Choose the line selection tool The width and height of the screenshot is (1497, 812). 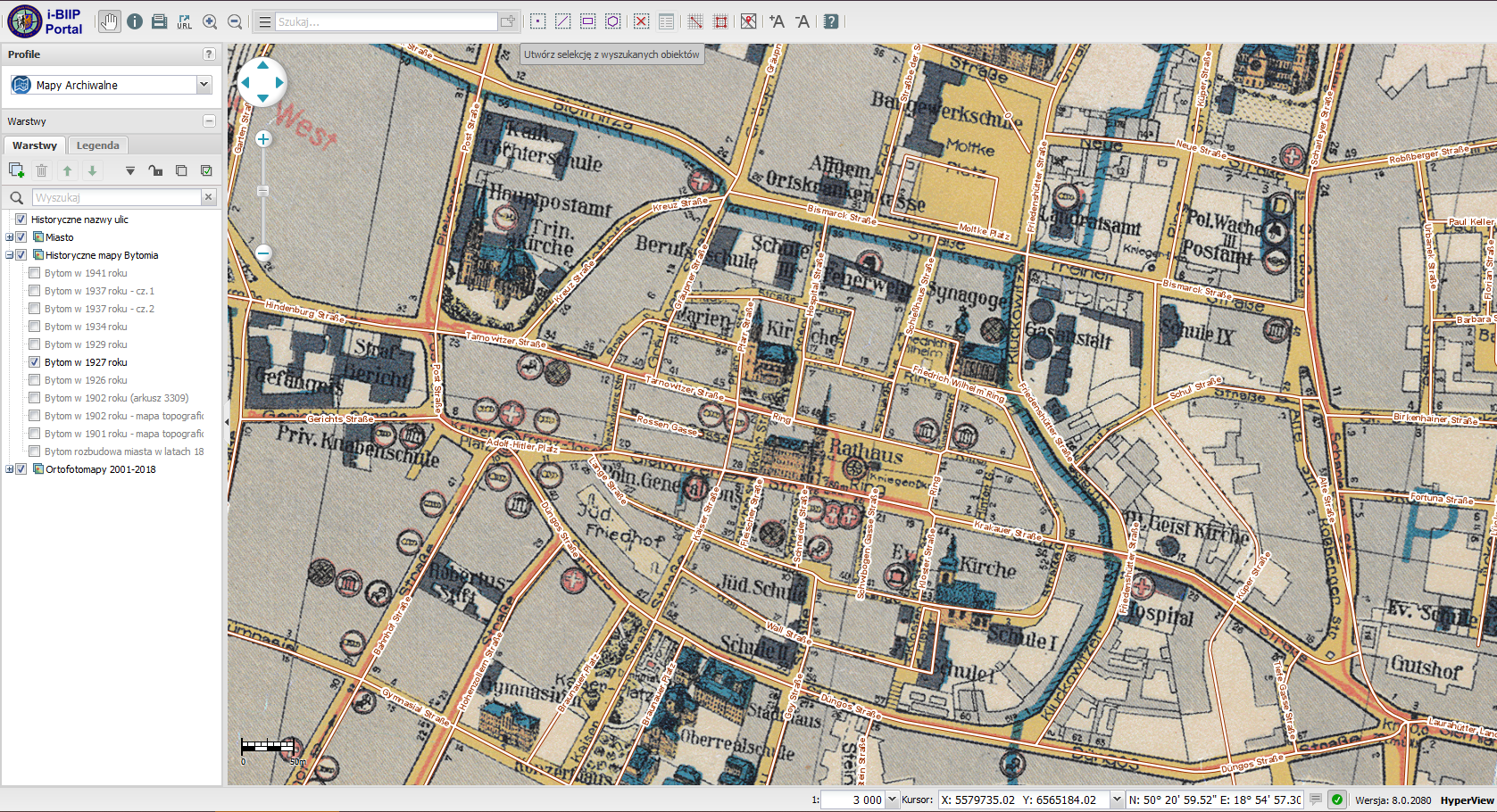[x=563, y=21]
